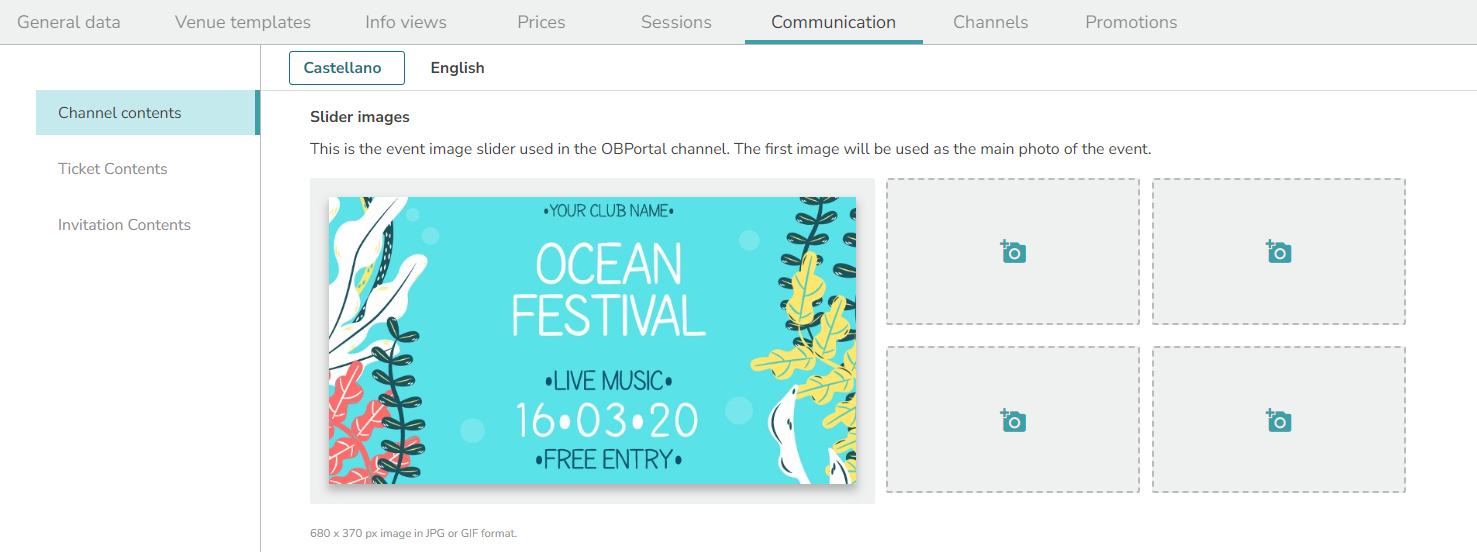Click add-photo camera icon in top-left empty slot
This screenshot has width=1477, height=552.
(x=1013, y=251)
